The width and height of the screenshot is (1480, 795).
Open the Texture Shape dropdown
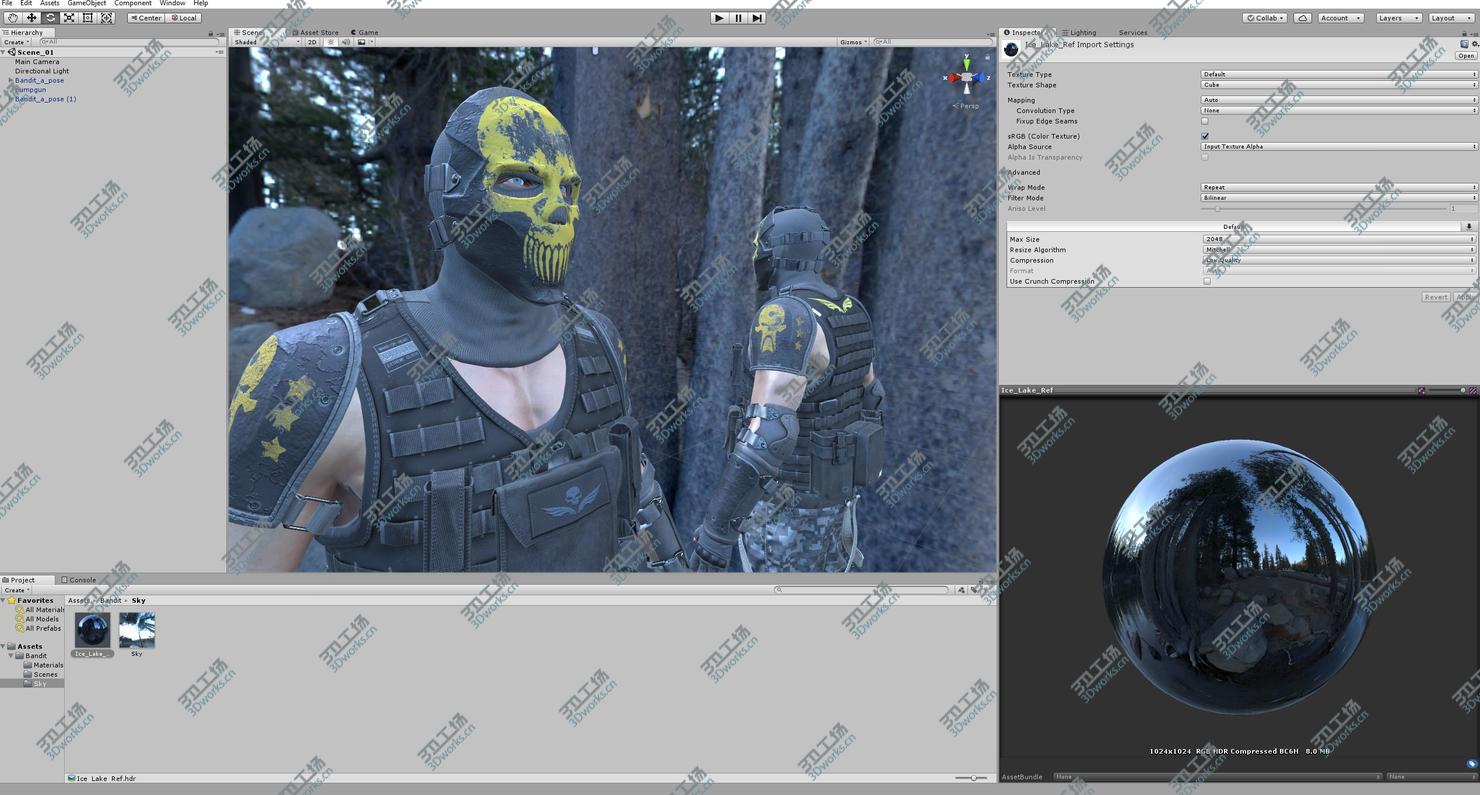pos(1339,85)
